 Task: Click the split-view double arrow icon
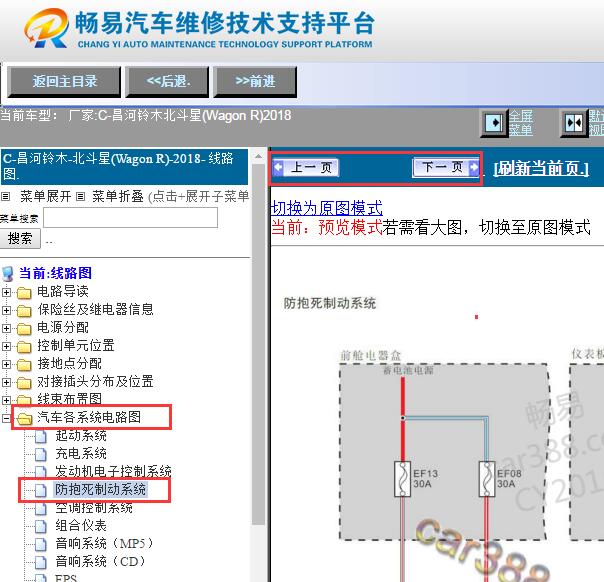tap(574, 123)
